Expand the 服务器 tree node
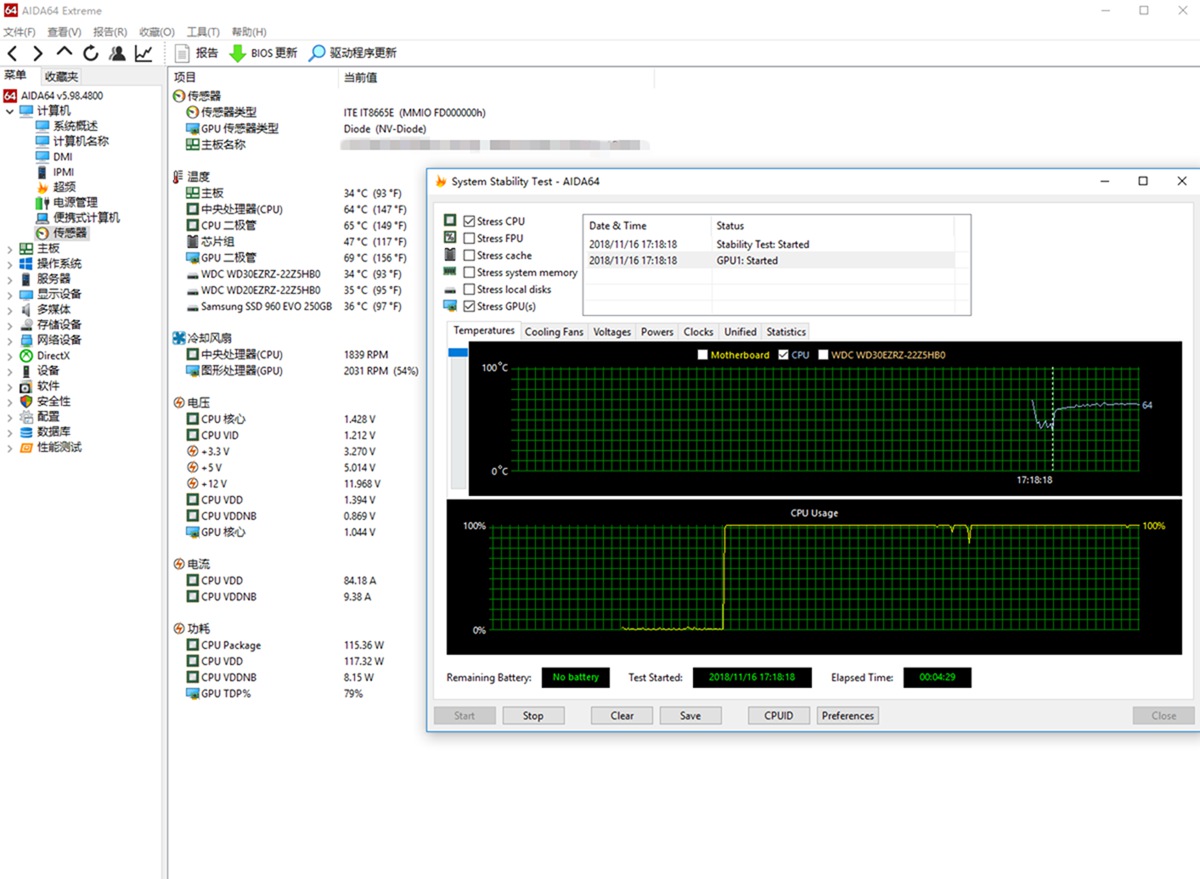 pos(10,279)
